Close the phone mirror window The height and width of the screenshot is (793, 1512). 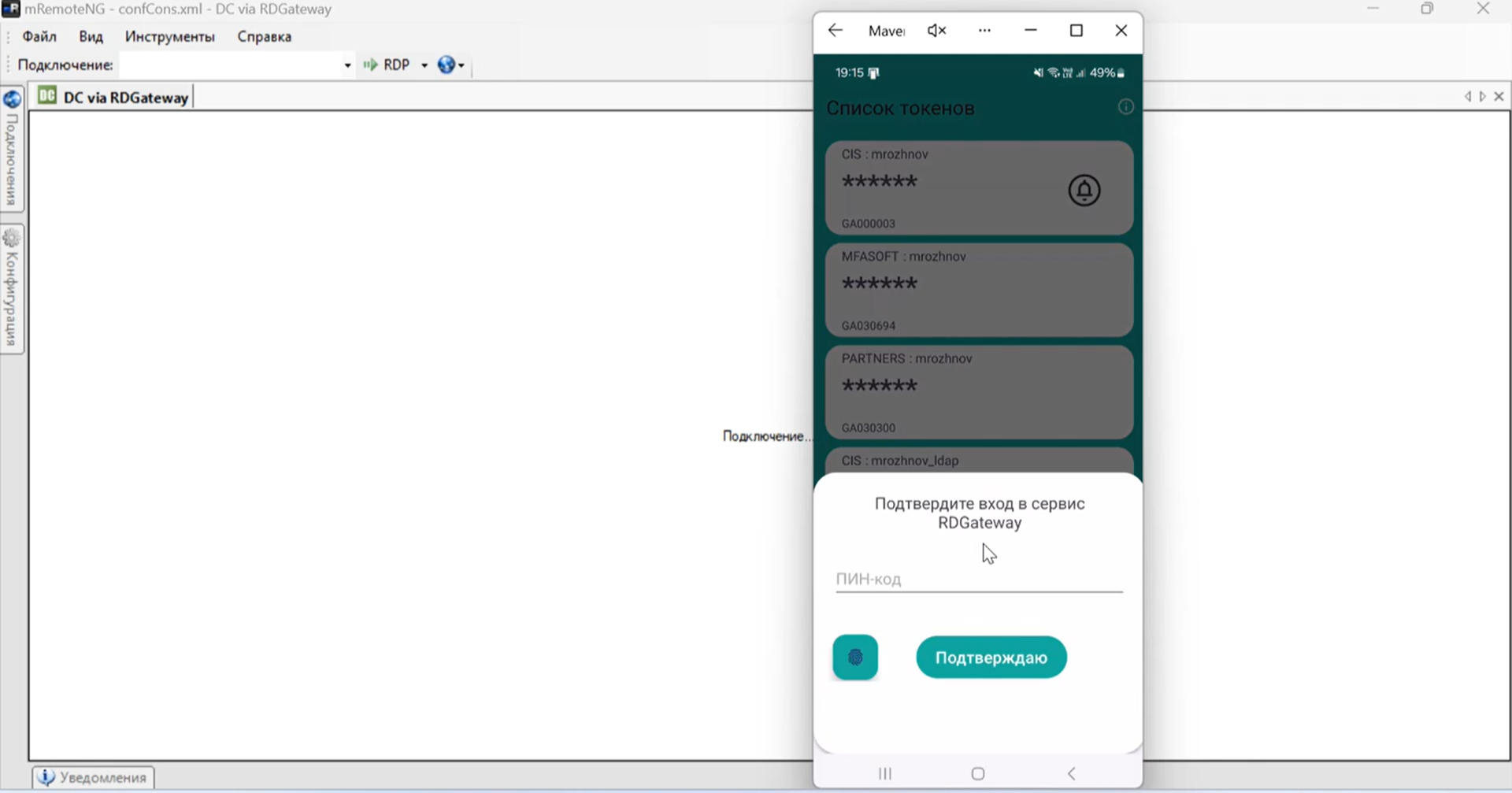1121,31
